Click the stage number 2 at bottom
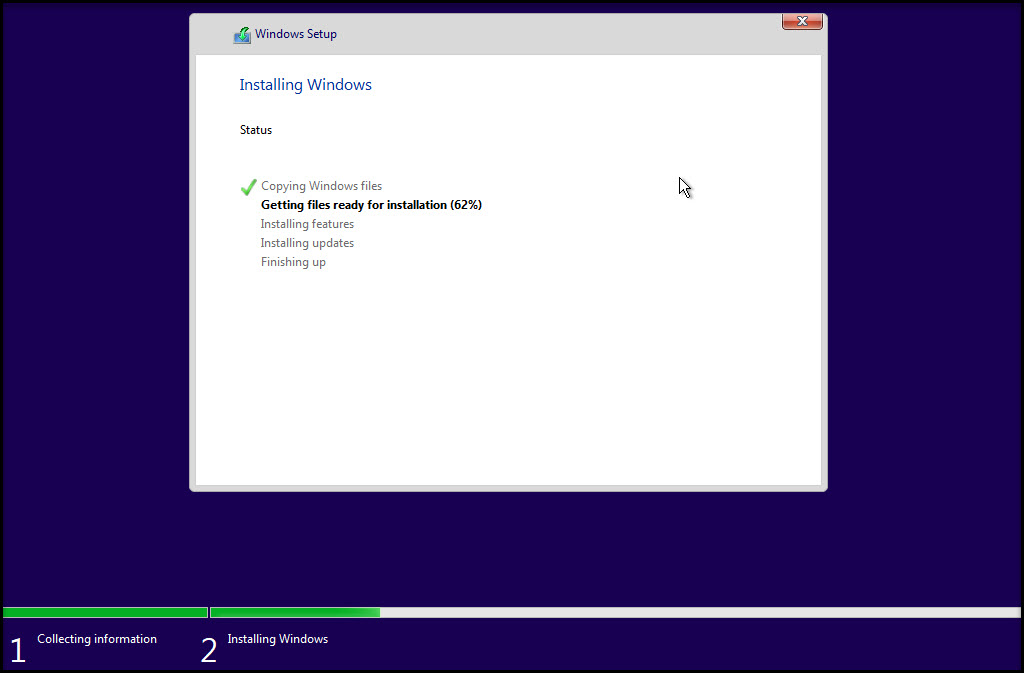Screen dimensions: 1024x673 [208, 651]
